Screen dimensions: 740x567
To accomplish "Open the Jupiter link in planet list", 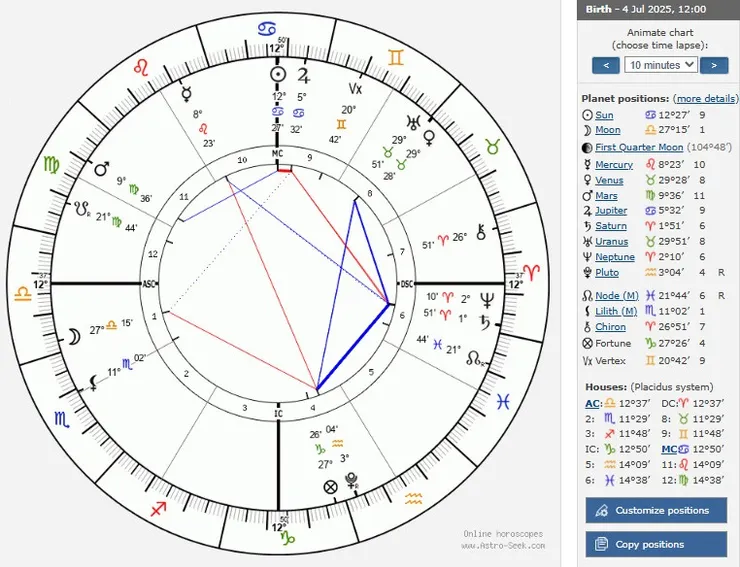I will point(611,211).
